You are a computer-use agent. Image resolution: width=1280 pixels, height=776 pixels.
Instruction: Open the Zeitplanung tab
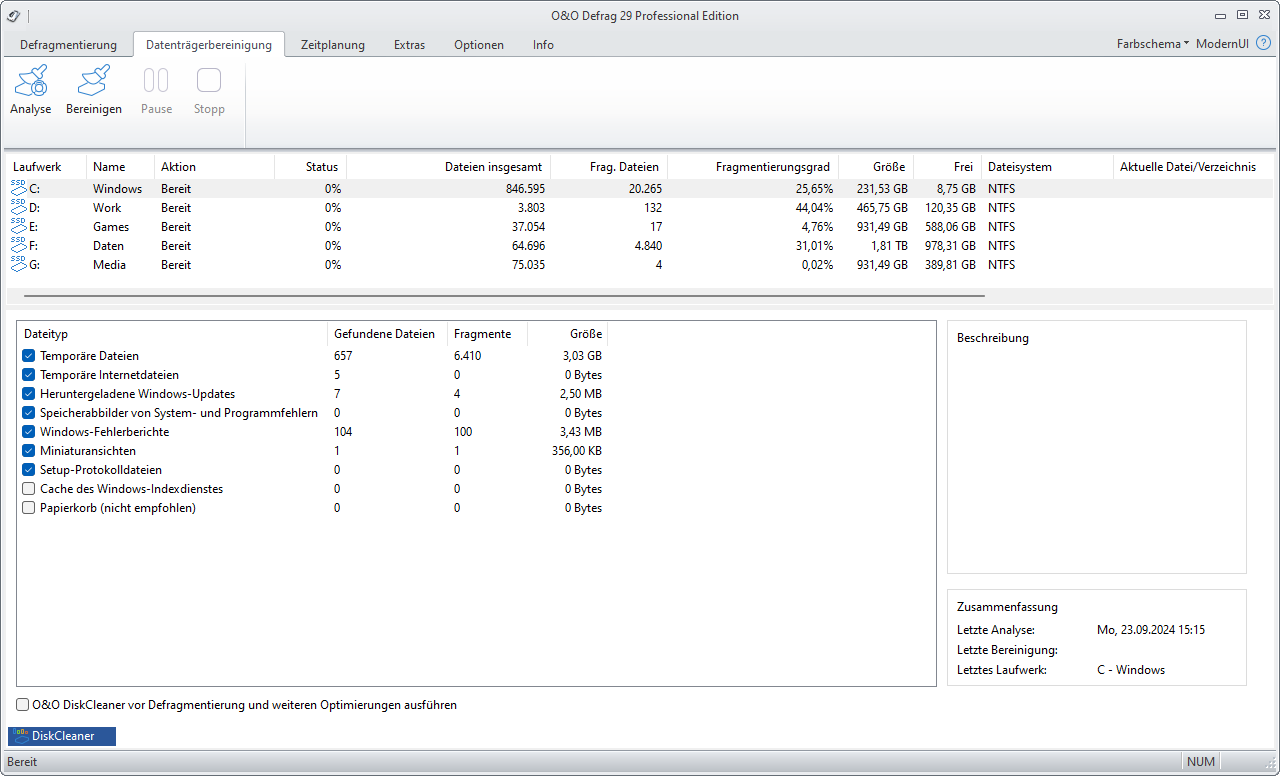333,45
